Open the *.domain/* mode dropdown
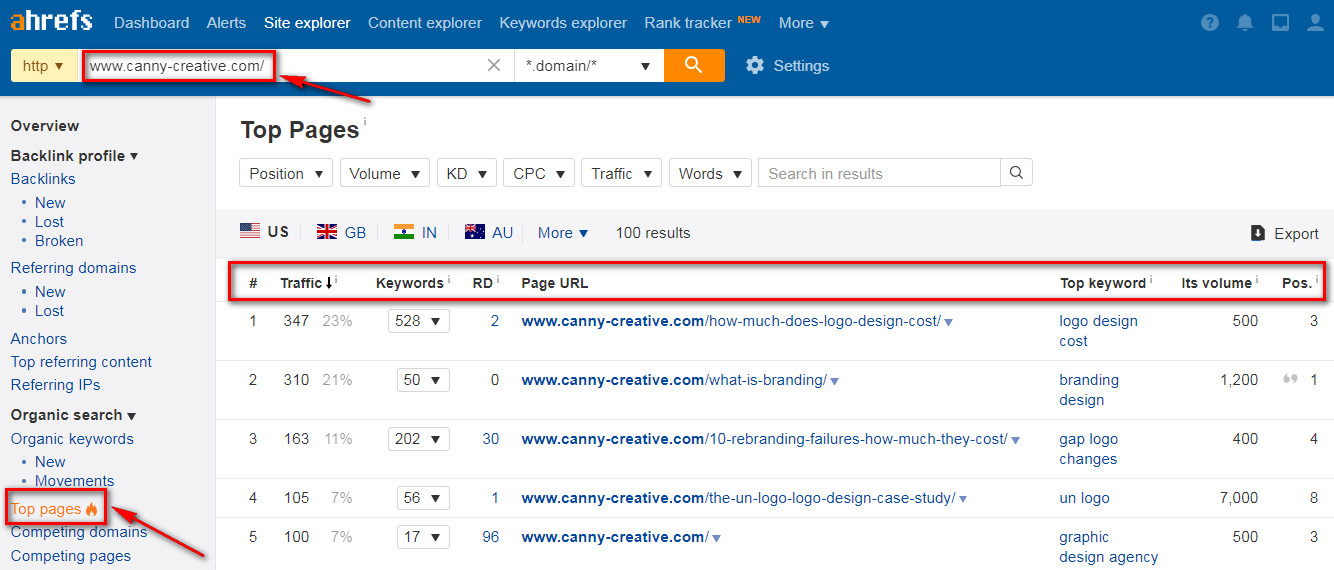This screenshot has width=1334, height=570. click(589, 66)
